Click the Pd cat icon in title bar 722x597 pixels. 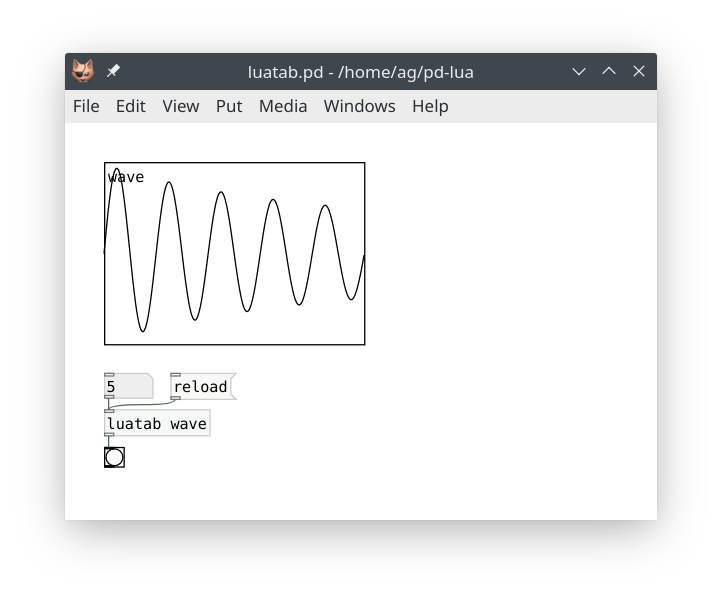coord(83,71)
